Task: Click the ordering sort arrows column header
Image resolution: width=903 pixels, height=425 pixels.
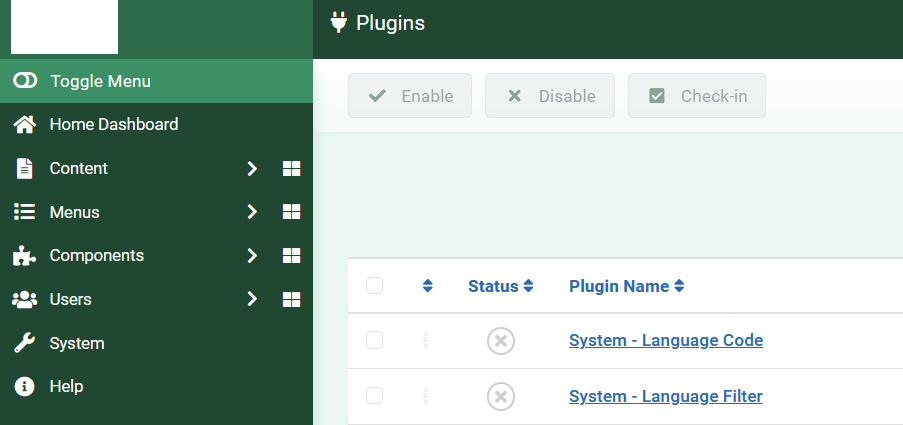Action: coord(428,286)
